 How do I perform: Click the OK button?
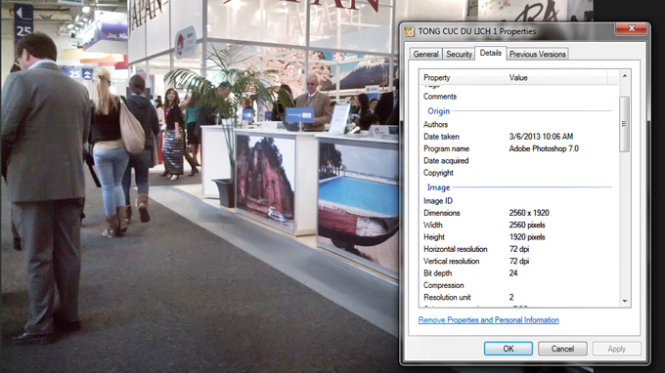[x=508, y=349]
